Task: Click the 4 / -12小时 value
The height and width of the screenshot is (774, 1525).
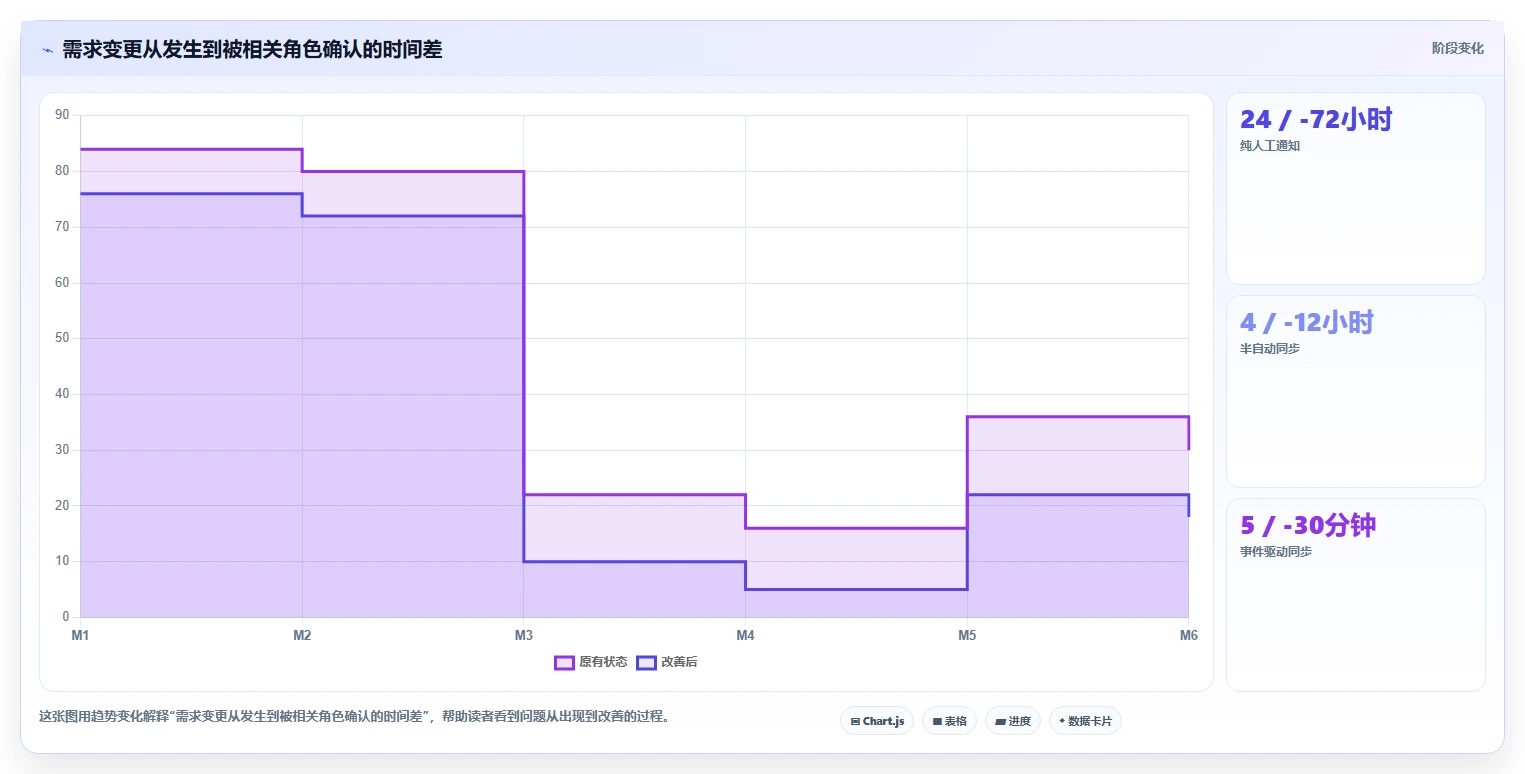Action: click(x=1307, y=322)
